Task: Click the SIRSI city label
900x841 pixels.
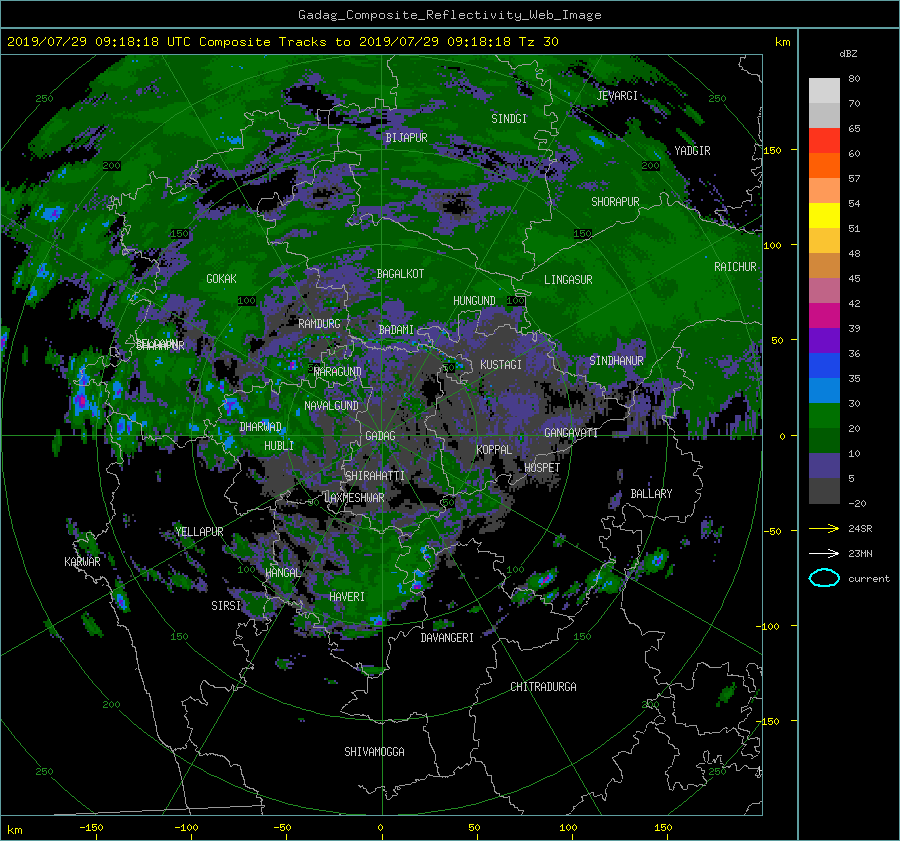Action: (x=226, y=605)
